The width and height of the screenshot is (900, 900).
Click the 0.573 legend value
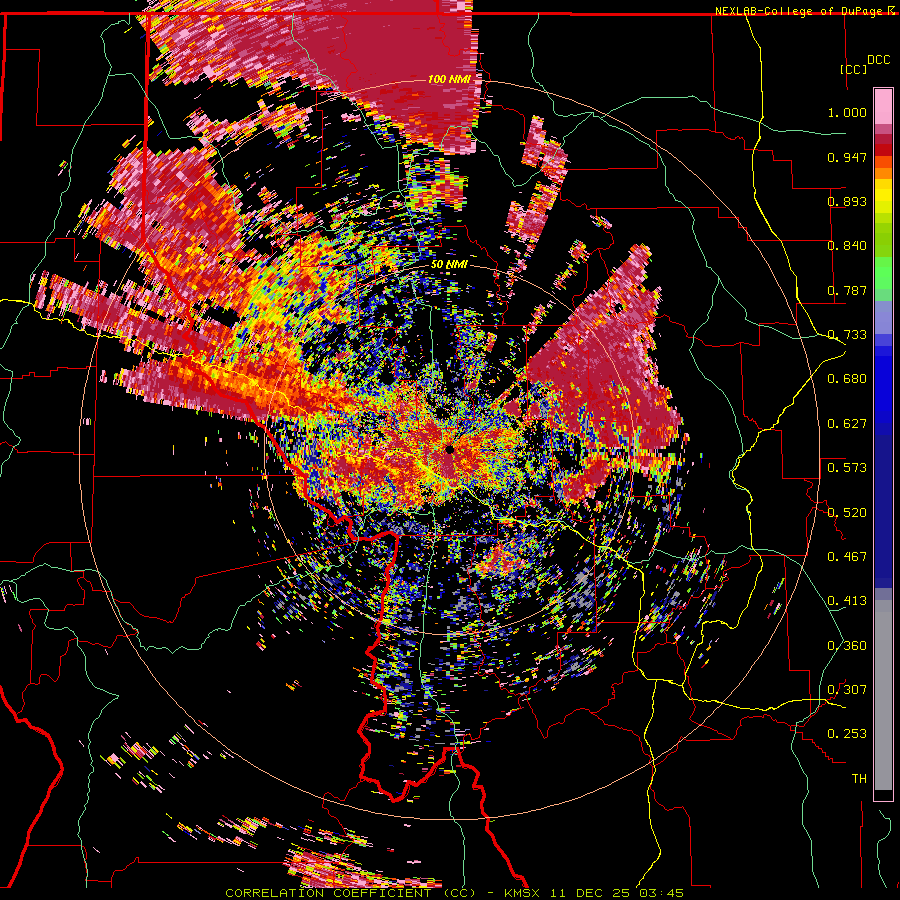(x=847, y=468)
